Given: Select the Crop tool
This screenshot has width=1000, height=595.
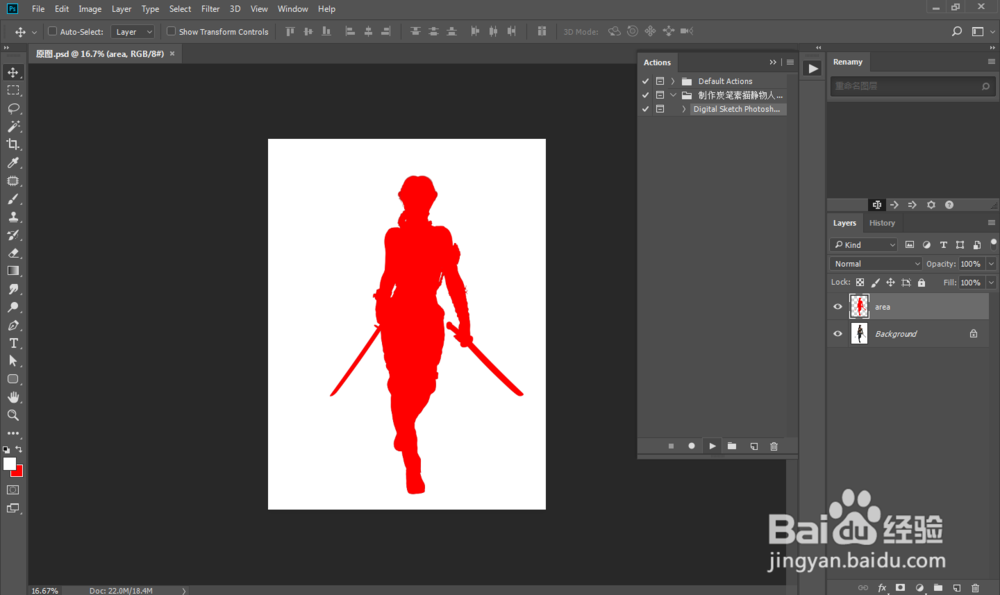Looking at the screenshot, I should pos(13,144).
